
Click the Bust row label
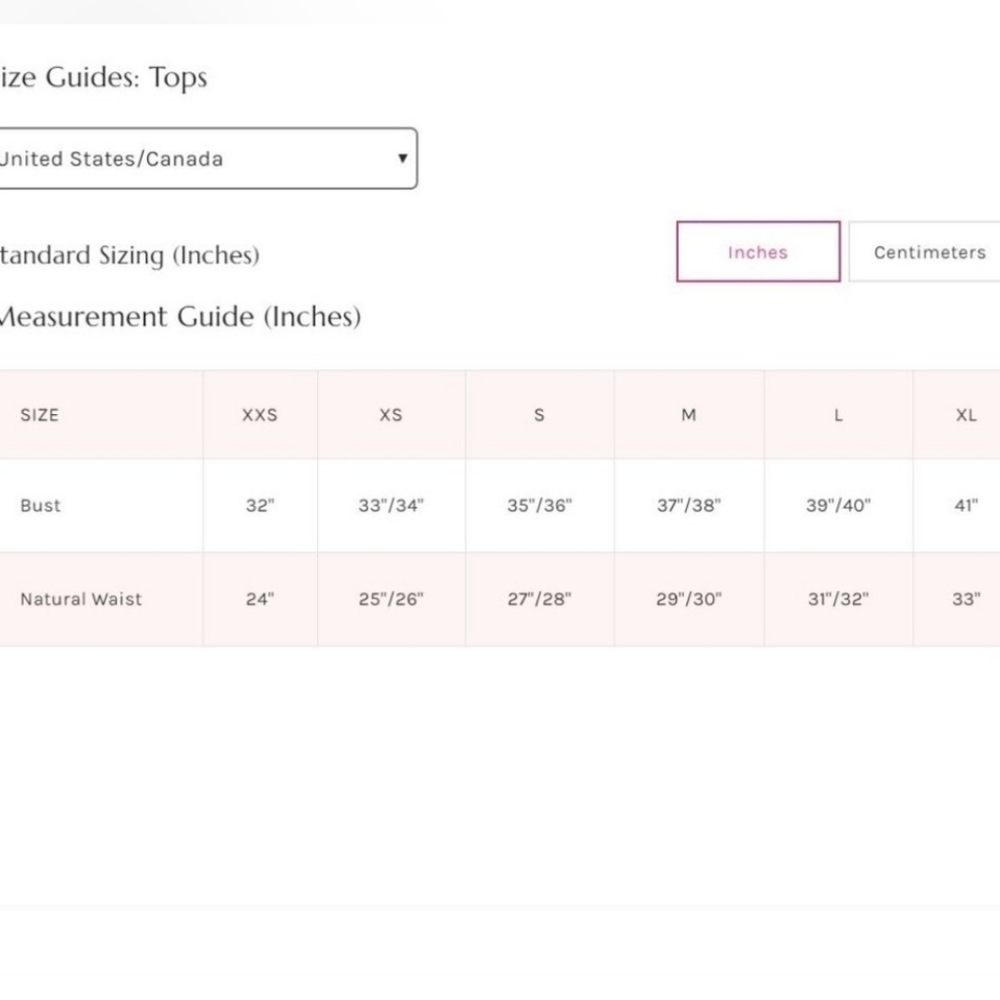[41, 506]
